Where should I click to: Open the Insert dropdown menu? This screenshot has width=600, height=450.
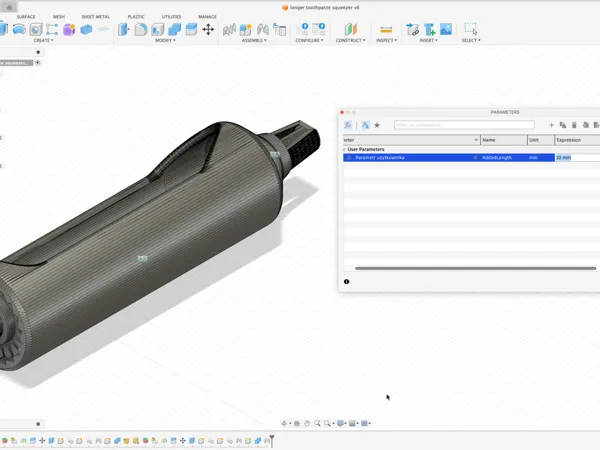(428, 40)
